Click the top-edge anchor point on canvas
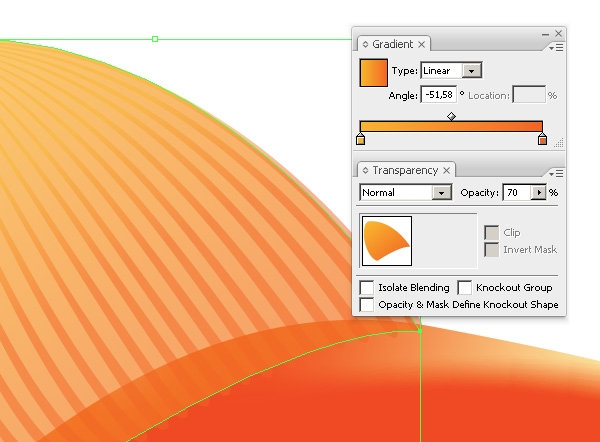Screen dimensions: 600x442 (155, 39)
